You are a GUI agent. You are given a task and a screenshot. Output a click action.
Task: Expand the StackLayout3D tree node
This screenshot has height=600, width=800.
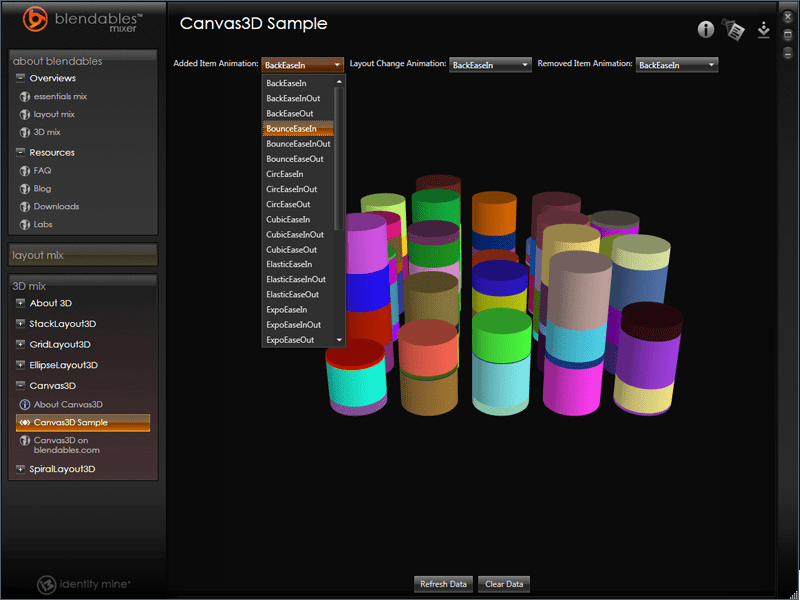pos(21,324)
